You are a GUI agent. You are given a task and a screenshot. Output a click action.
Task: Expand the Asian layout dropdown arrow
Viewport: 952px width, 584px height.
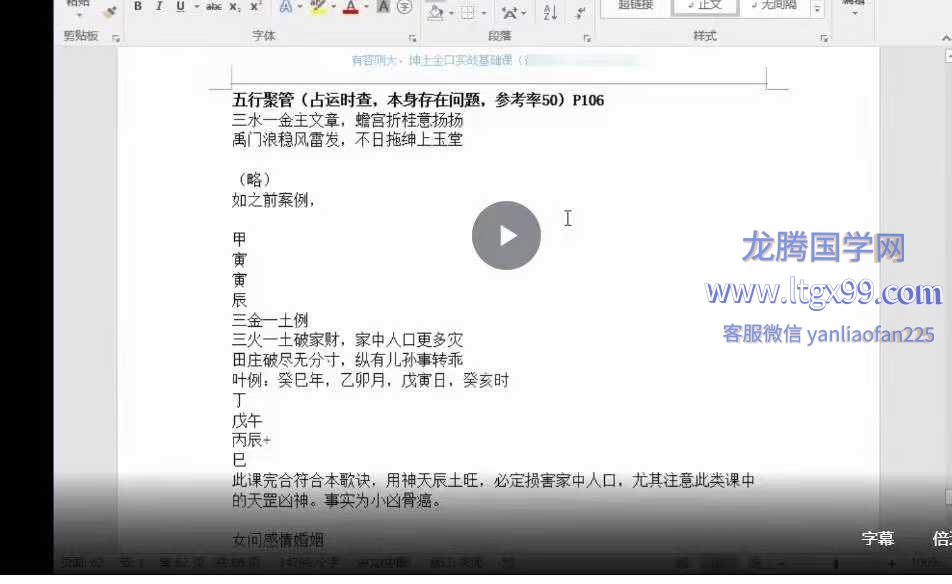coord(525,13)
